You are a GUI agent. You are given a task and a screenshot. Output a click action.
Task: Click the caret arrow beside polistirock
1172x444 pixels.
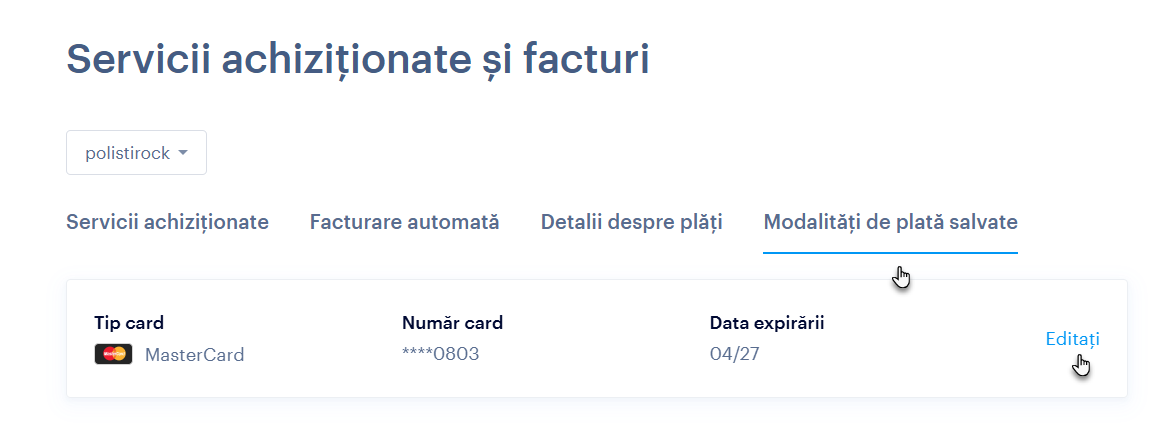182,153
